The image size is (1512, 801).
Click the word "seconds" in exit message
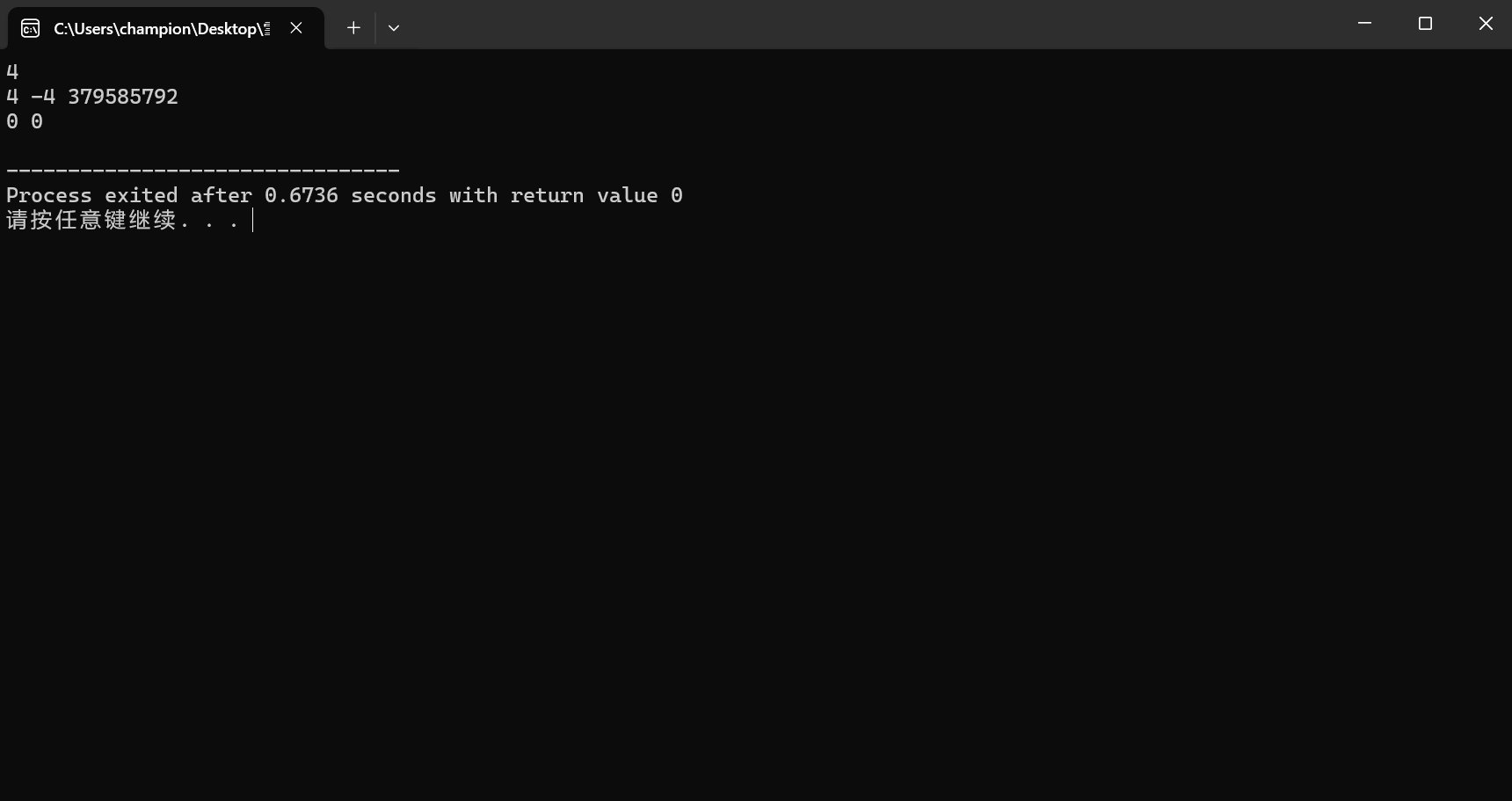coord(393,195)
